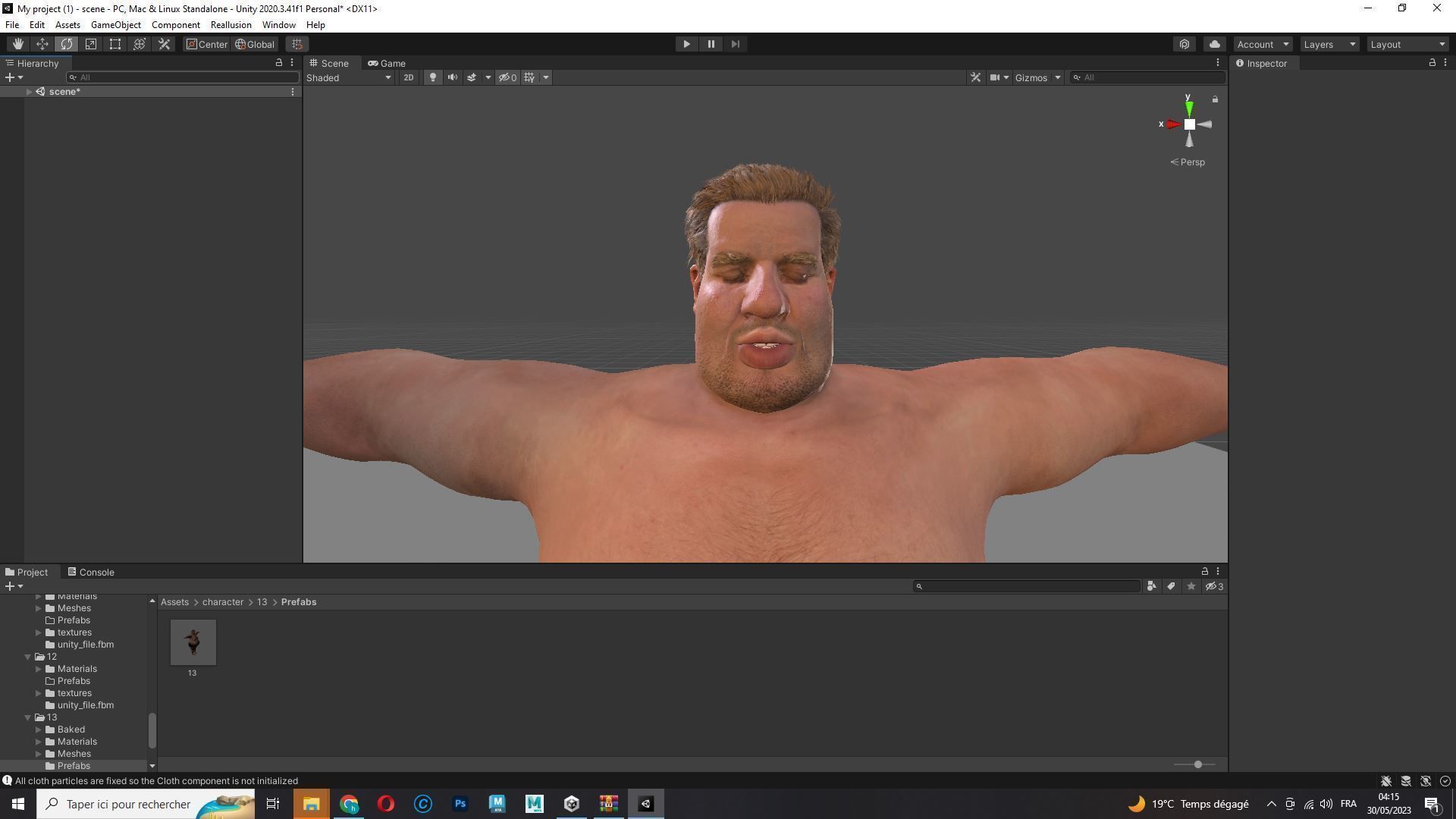
Task: Open the Component menu
Action: coord(176,25)
